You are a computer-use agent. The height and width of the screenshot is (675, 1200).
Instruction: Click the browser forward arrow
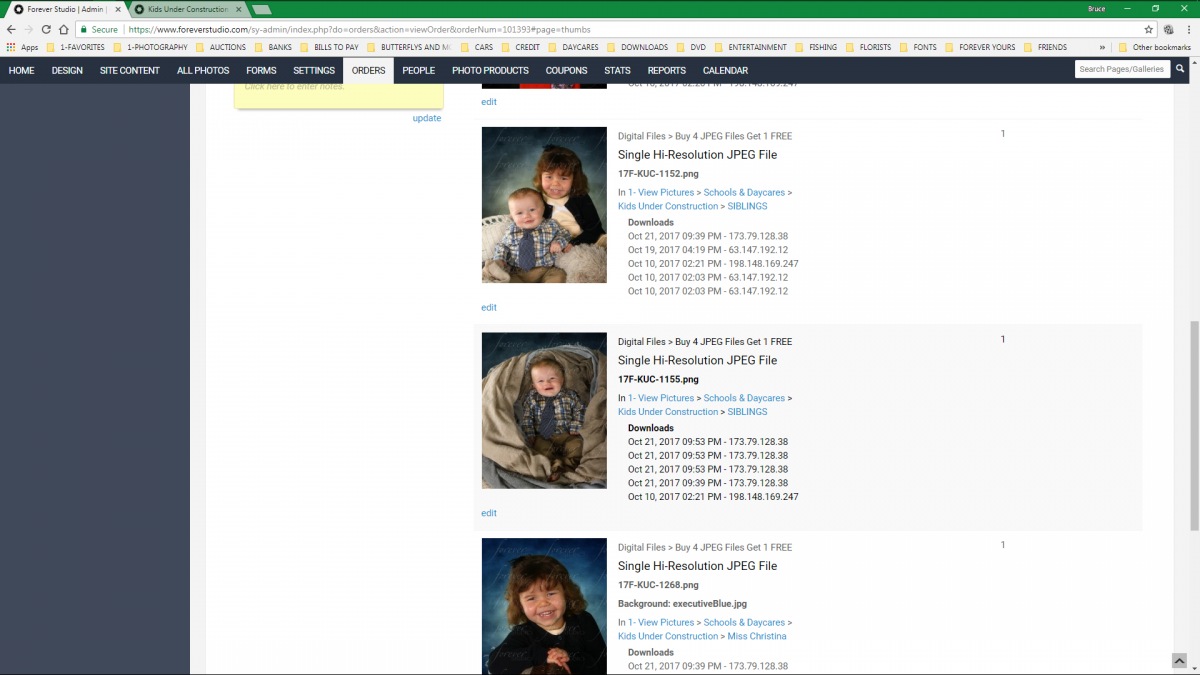28,29
